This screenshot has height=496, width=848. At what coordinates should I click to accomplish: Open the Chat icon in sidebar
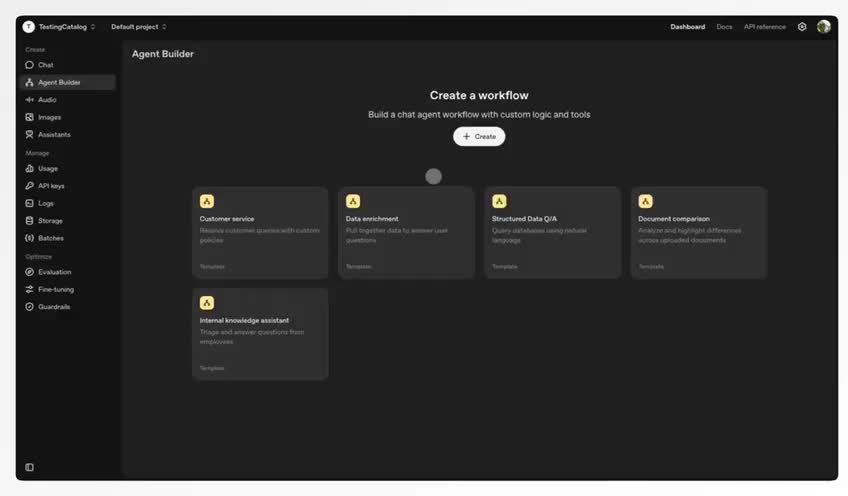pyautogui.click(x=30, y=65)
